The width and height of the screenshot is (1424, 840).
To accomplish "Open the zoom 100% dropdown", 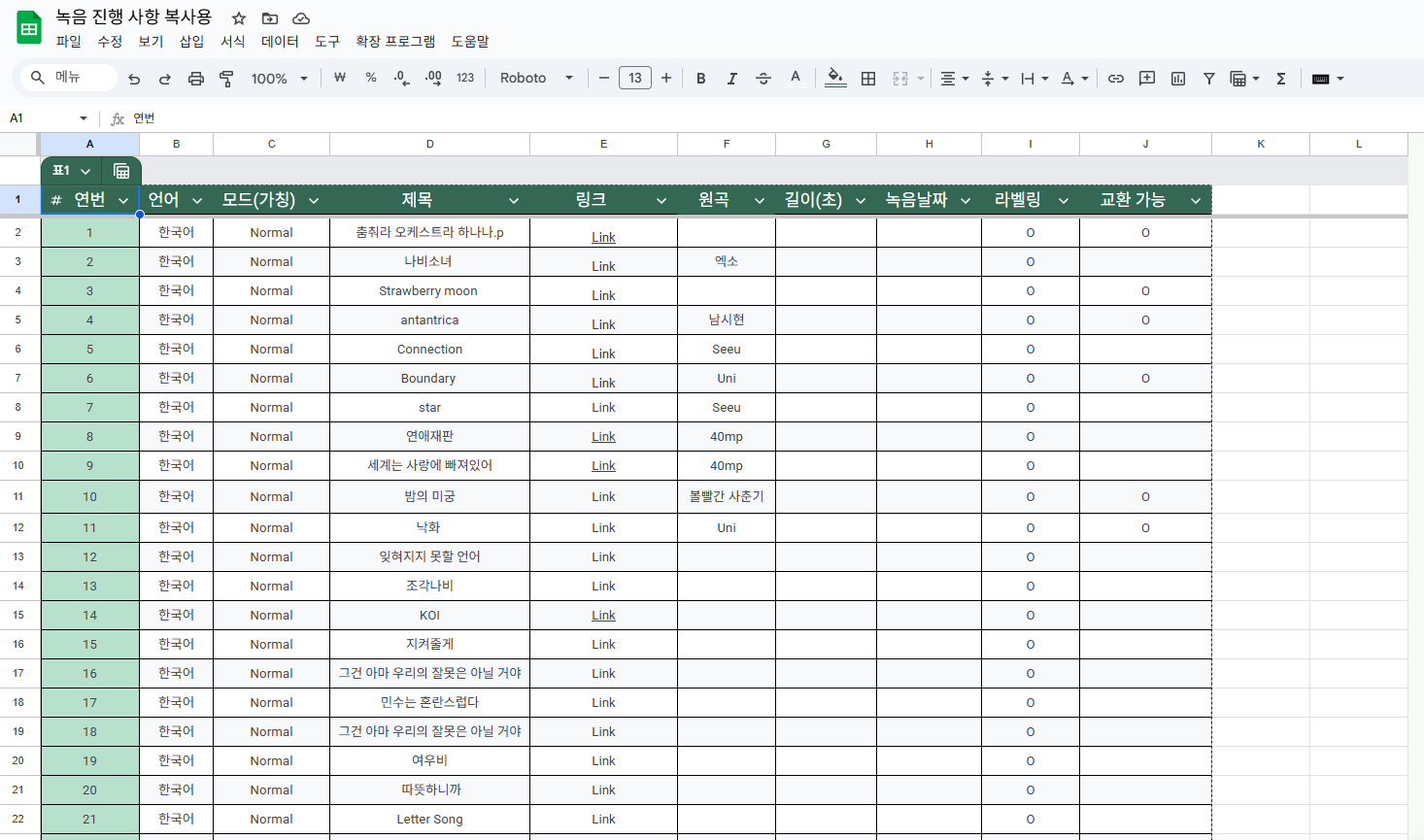I will point(279,79).
